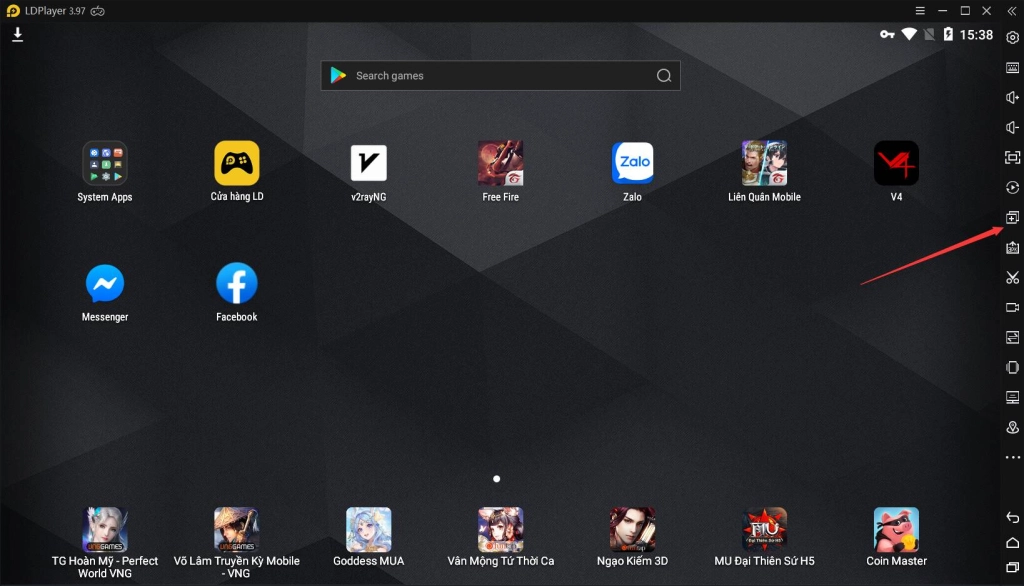Open virtual GPS location icon

pyautogui.click(x=1012, y=428)
